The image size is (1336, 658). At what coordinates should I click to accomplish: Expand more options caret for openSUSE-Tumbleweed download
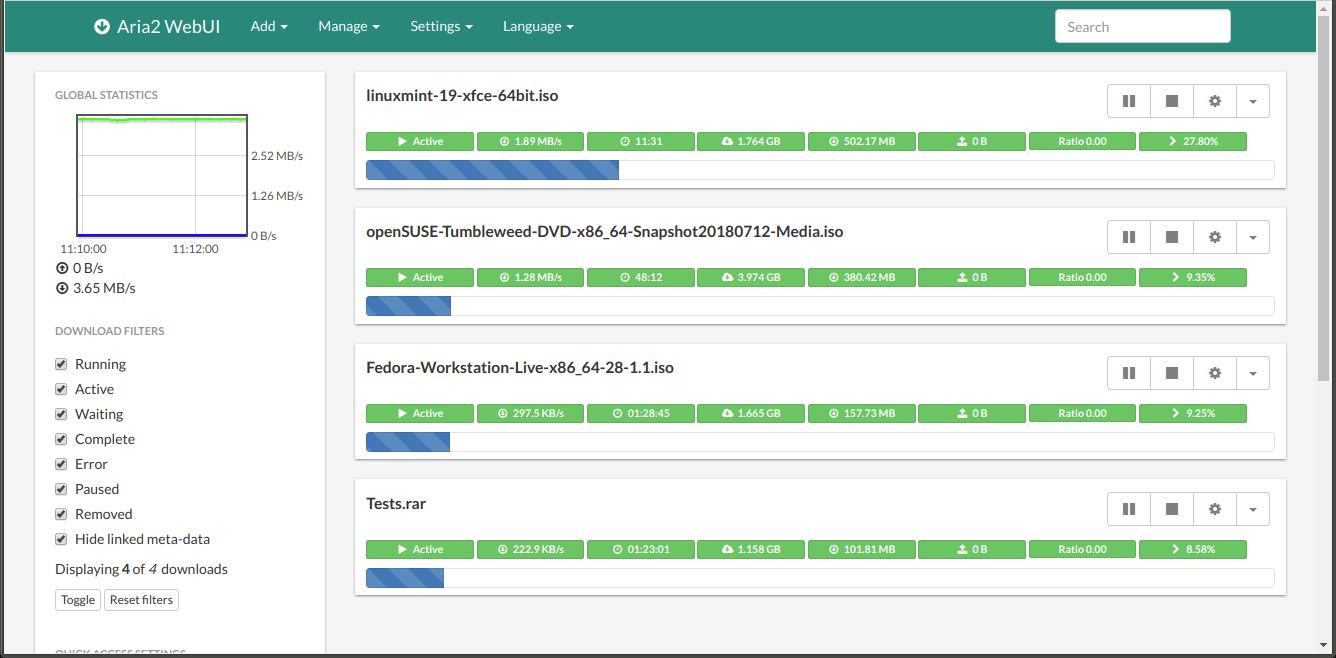point(1253,237)
